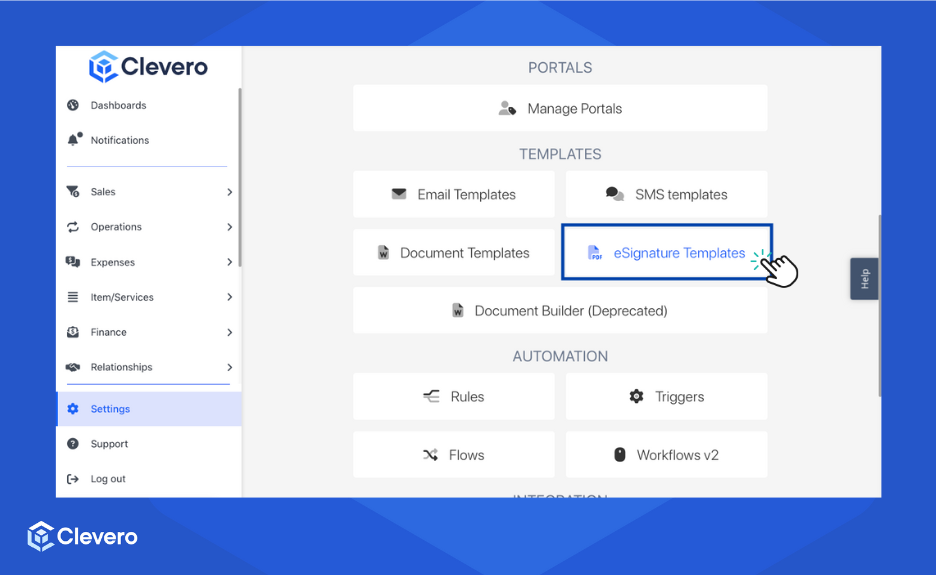Image resolution: width=936 pixels, height=575 pixels.
Task: Click the Email Templates envelope icon
Action: (x=399, y=194)
